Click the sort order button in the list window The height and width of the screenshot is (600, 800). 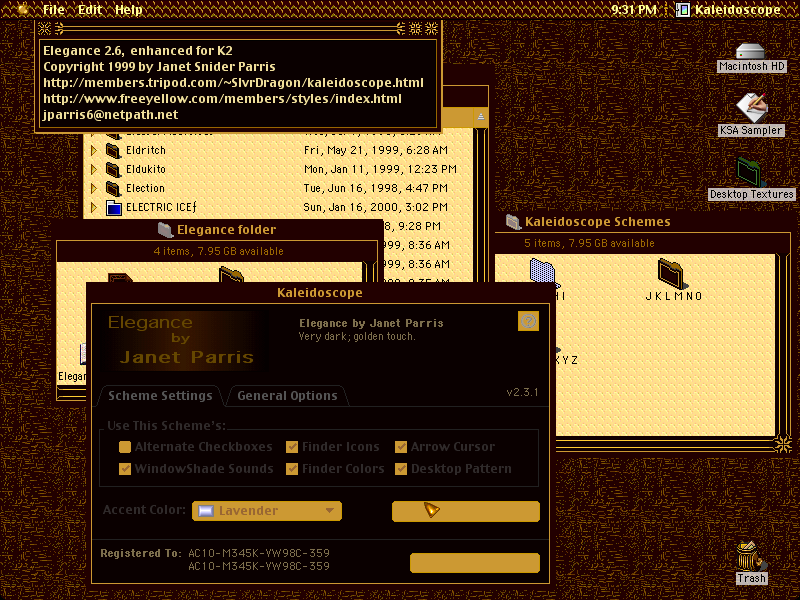point(481,117)
